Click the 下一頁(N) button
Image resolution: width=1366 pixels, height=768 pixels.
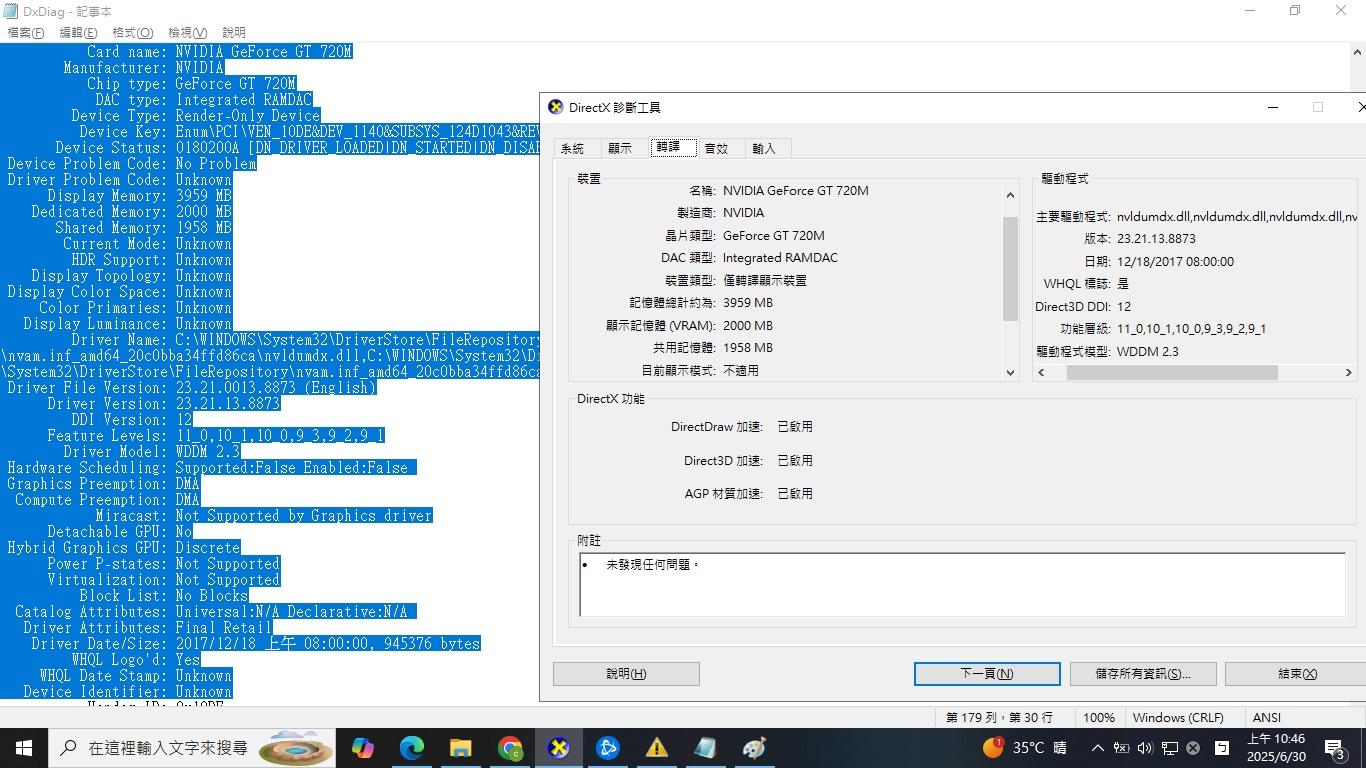[x=987, y=674]
